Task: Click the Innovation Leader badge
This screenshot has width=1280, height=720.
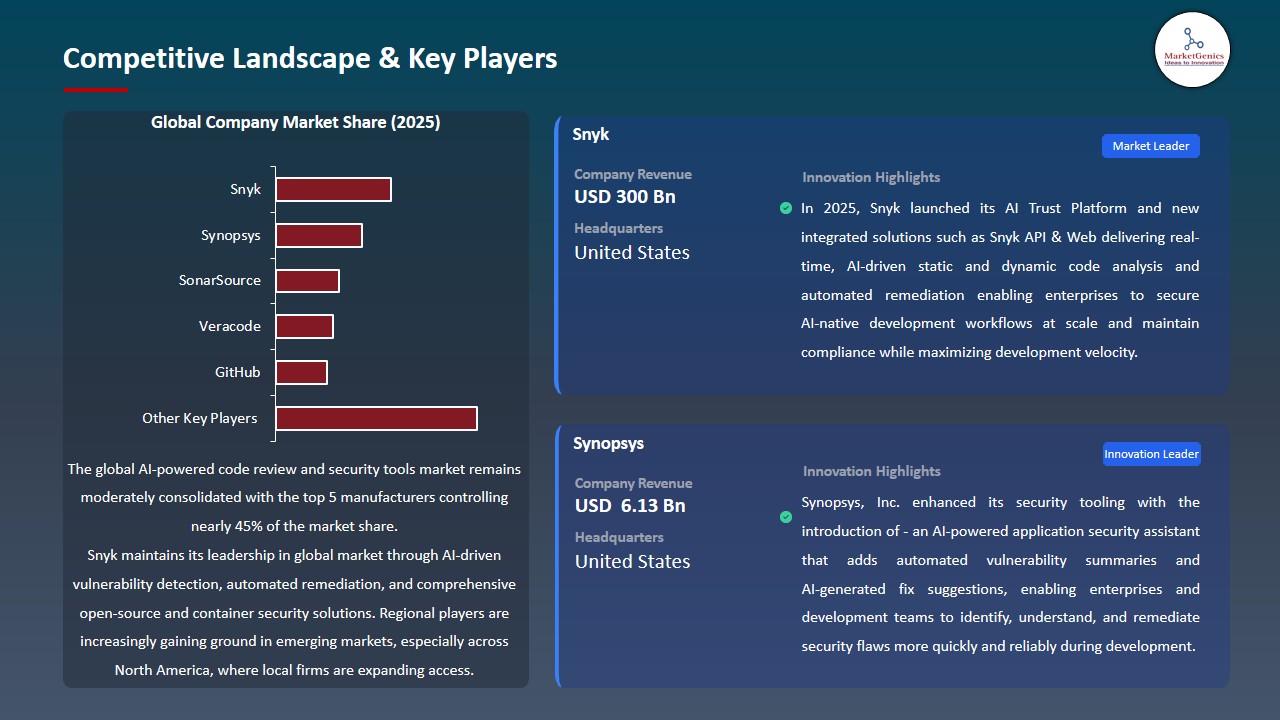Action: [1151, 453]
